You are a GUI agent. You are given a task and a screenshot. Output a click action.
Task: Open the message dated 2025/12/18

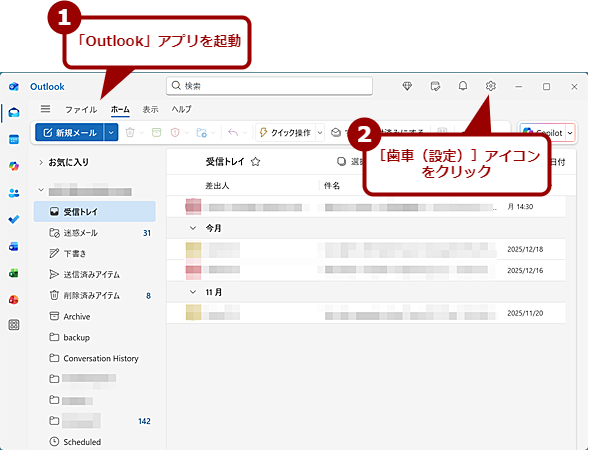pos(366,249)
